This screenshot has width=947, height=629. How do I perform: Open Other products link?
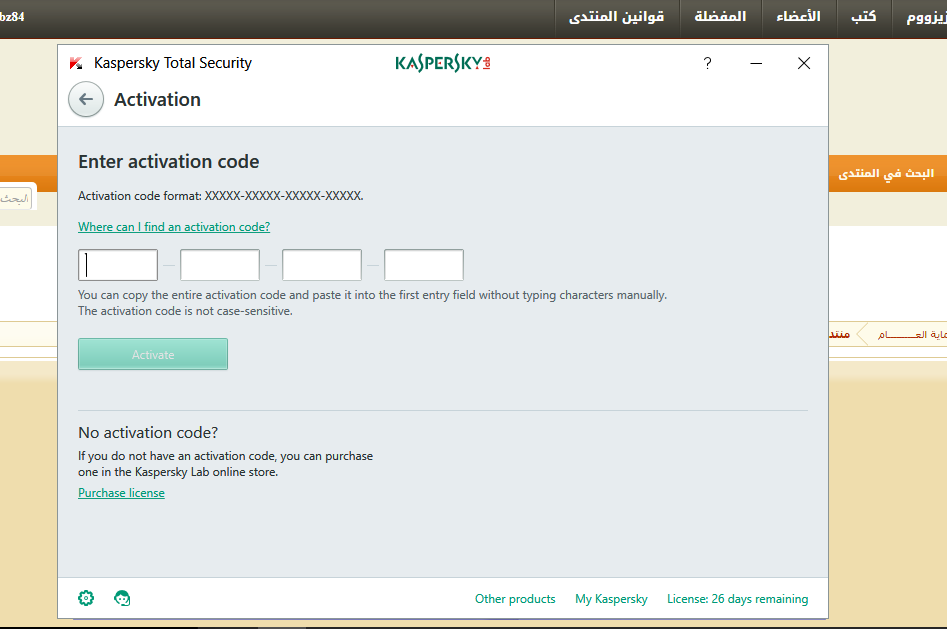pos(515,599)
